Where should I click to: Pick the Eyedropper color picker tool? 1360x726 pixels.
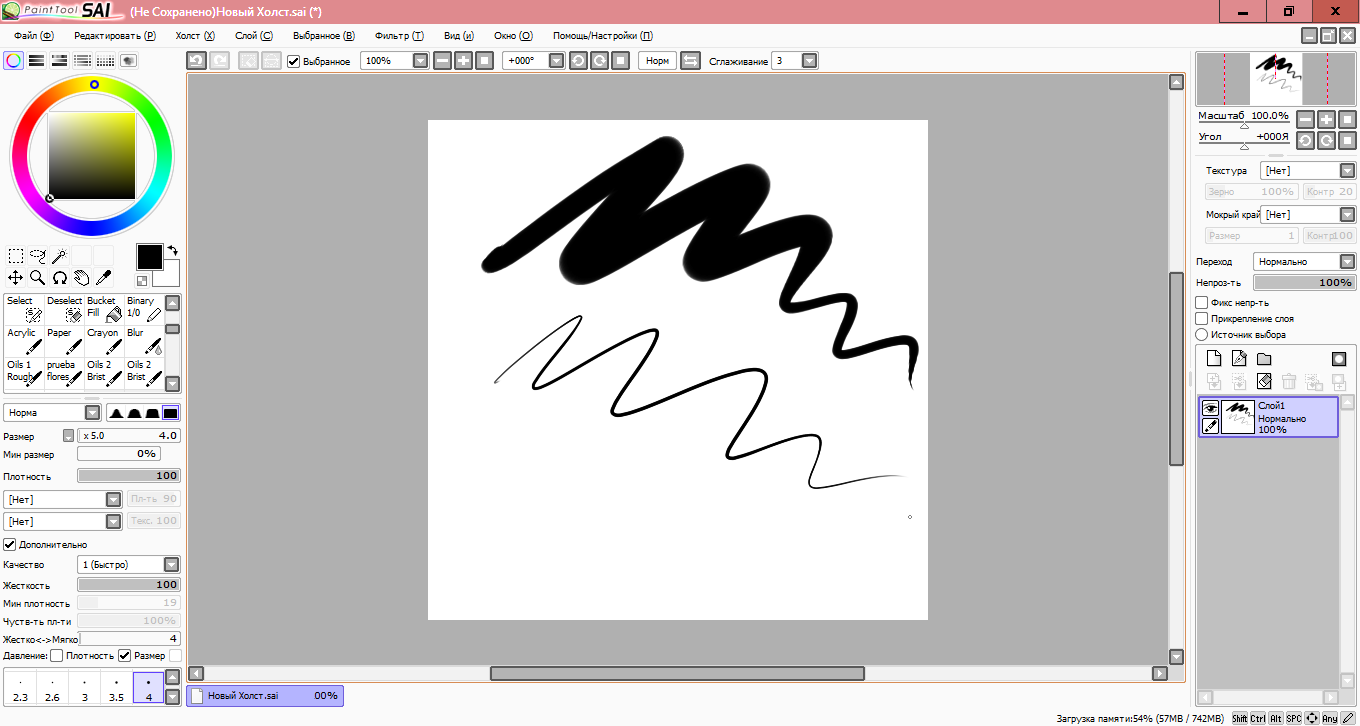103,278
